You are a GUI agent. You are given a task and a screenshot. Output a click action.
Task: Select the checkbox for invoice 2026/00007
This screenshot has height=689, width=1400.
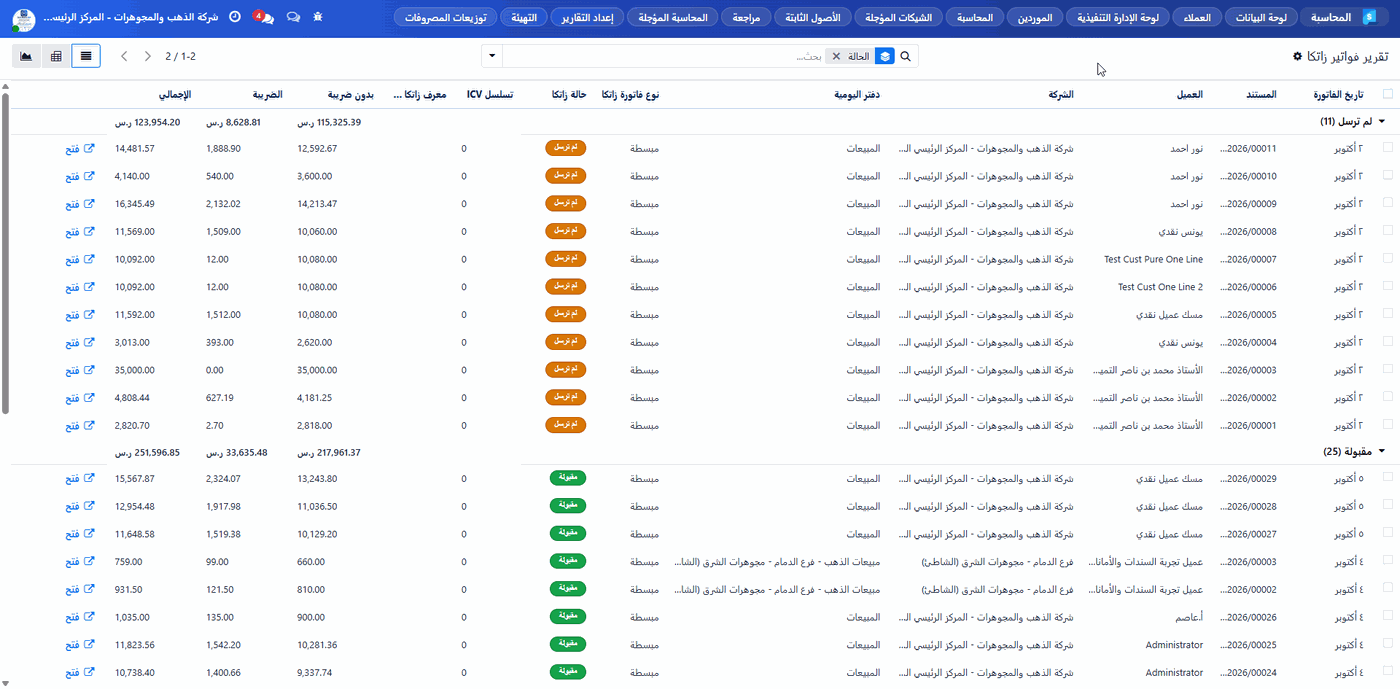click(1387, 259)
